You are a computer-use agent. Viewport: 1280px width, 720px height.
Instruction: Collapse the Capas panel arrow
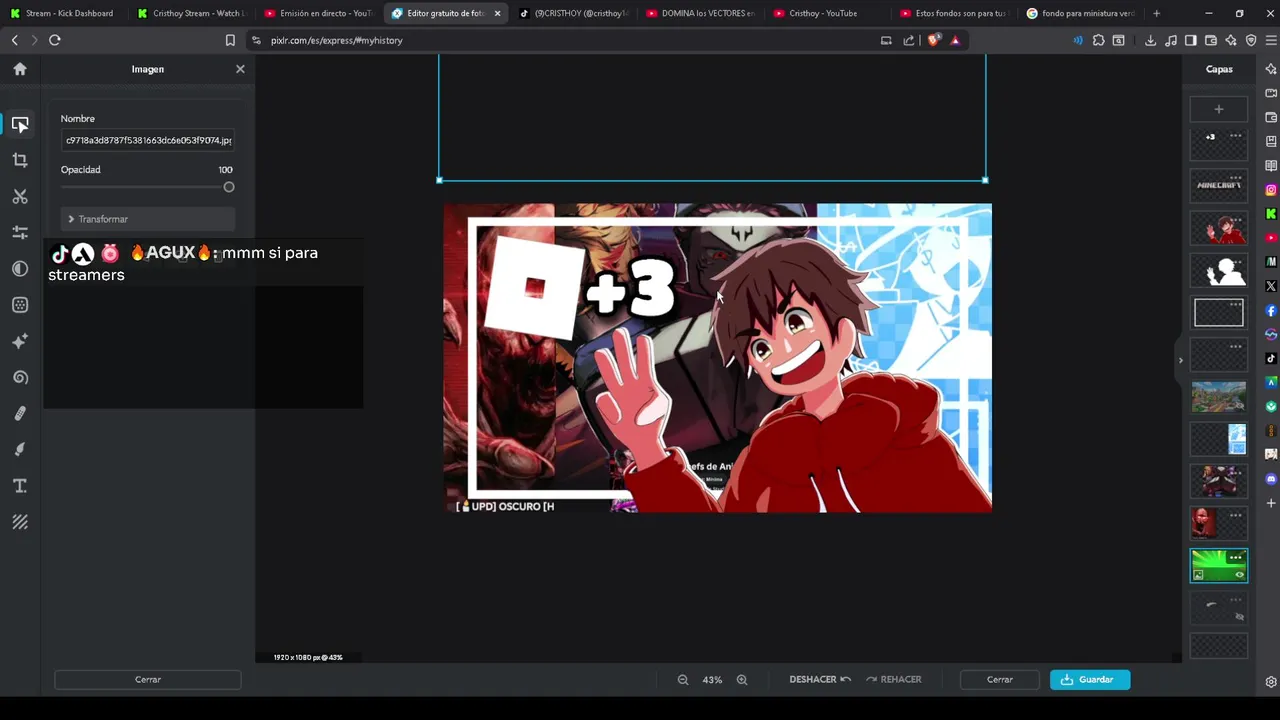click(1180, 360)
